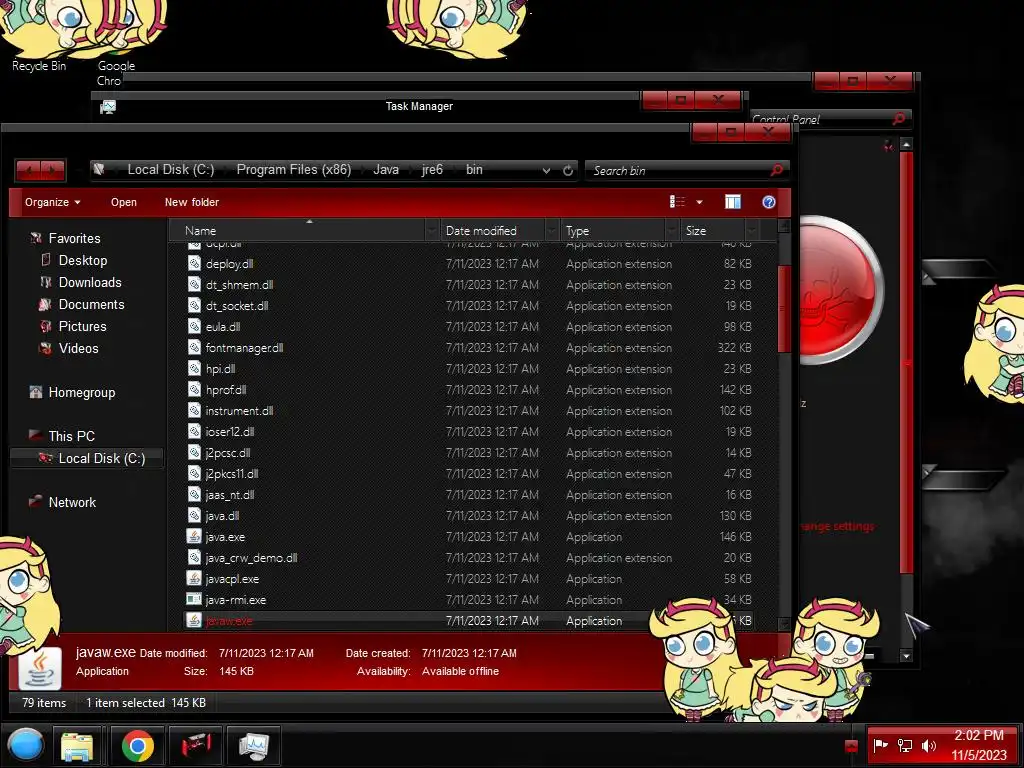Select the hprof.dll file
1024x768 pixels.
click(x=225, y=390)
